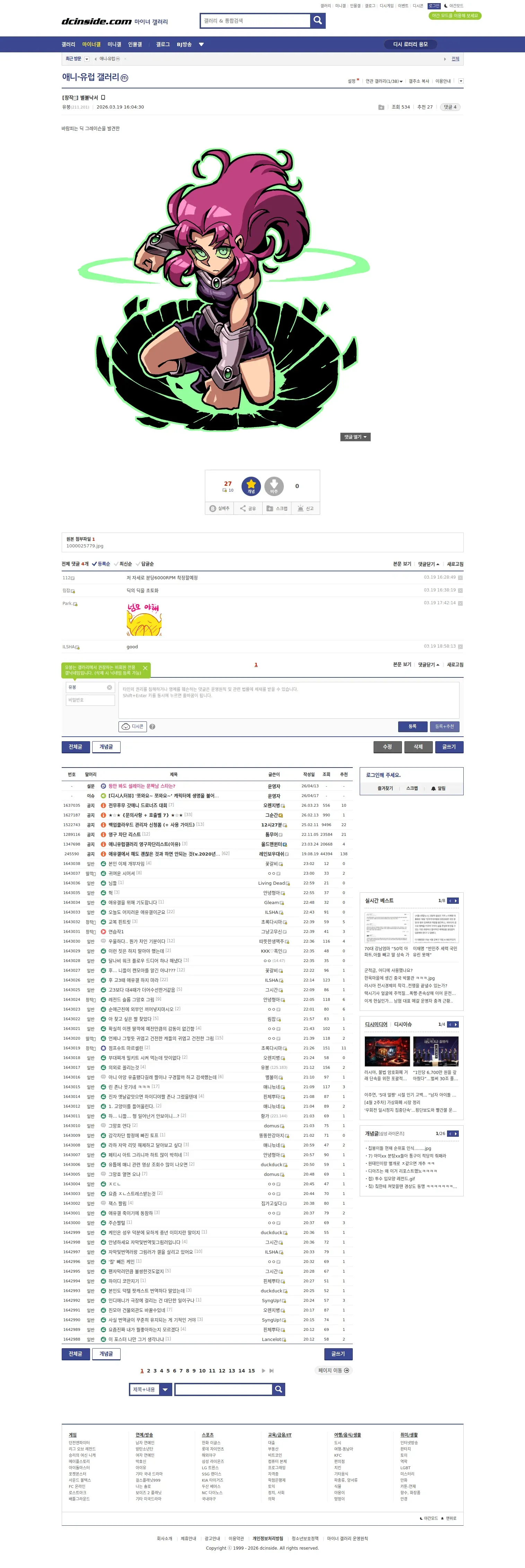525x1568 pixels.
Task: Click the 실베추 icon button
Action: click(x=220, y=508)
